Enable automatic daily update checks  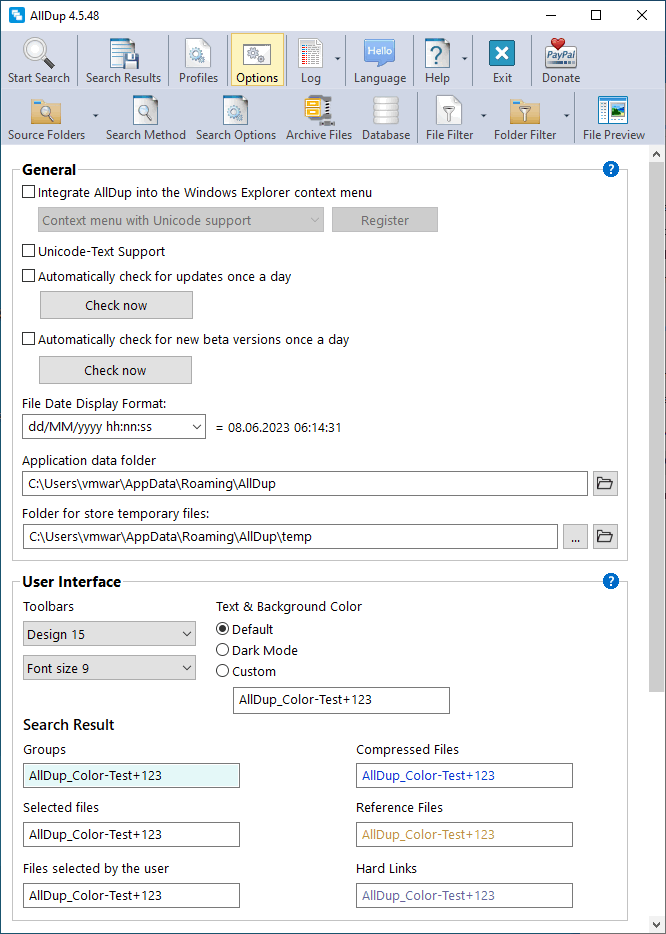(27, 275)
